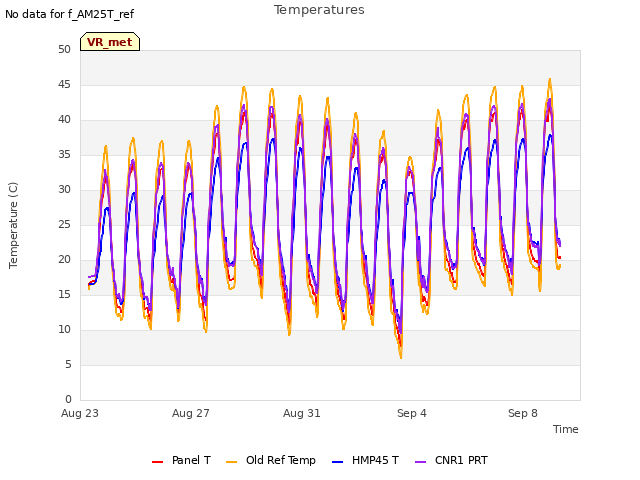Click the Sep 8 x-axis tick label
The width and height of the screenshot is (640, 480).
coord(523,413)
